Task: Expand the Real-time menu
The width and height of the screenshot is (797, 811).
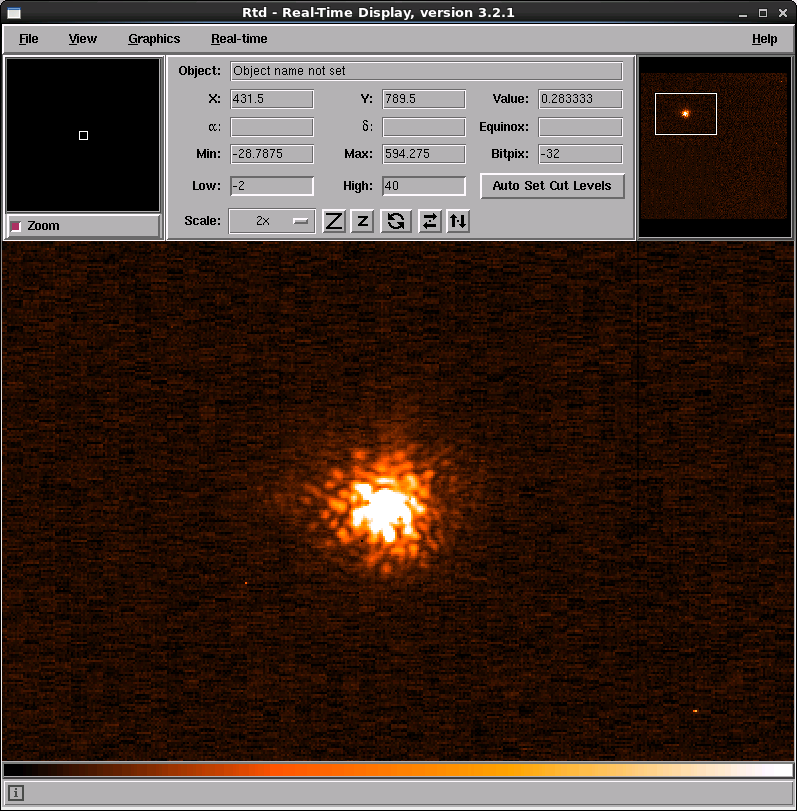Action: coord(239,39)
